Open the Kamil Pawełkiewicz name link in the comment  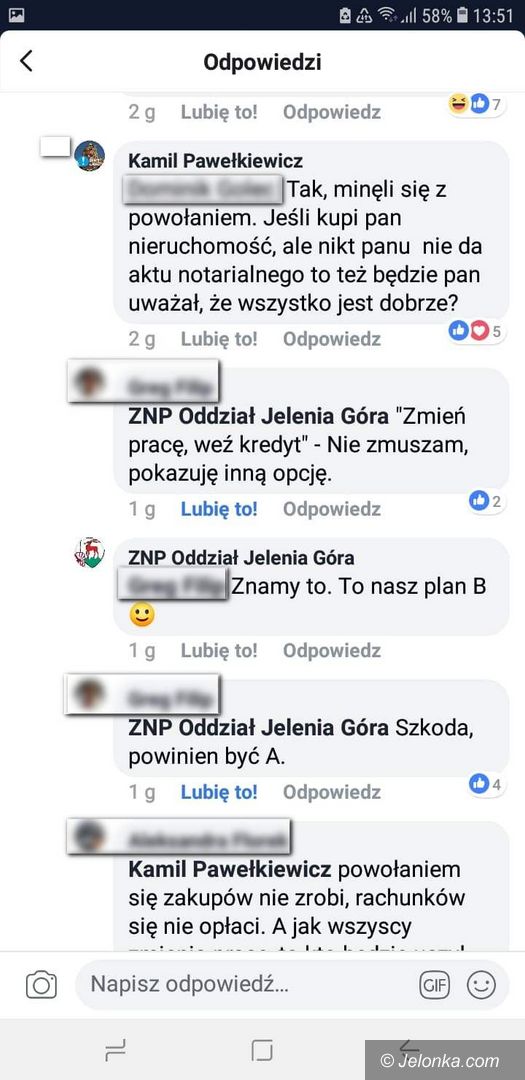[216, 161]
